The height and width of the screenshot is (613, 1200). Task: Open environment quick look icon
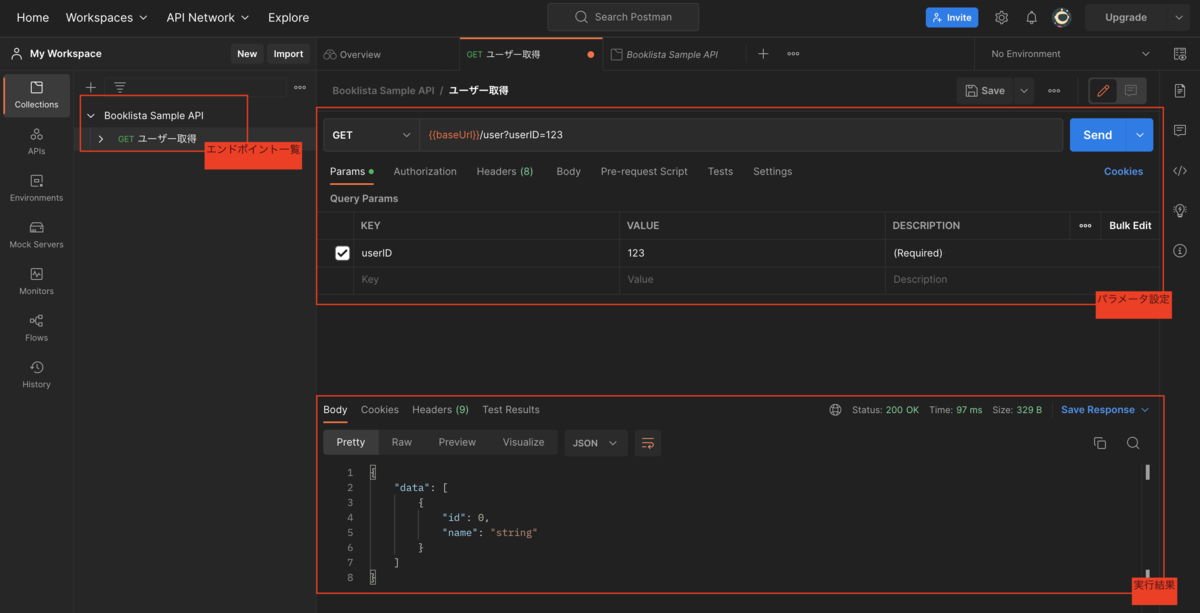pyautogui.click(x=1180, y=54)
